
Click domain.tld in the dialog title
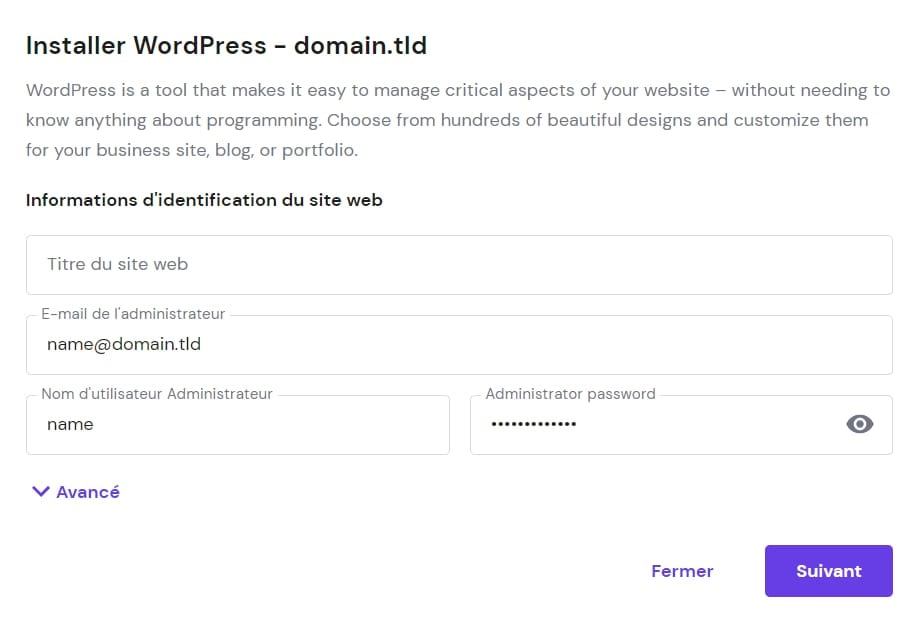coord(360,46)
